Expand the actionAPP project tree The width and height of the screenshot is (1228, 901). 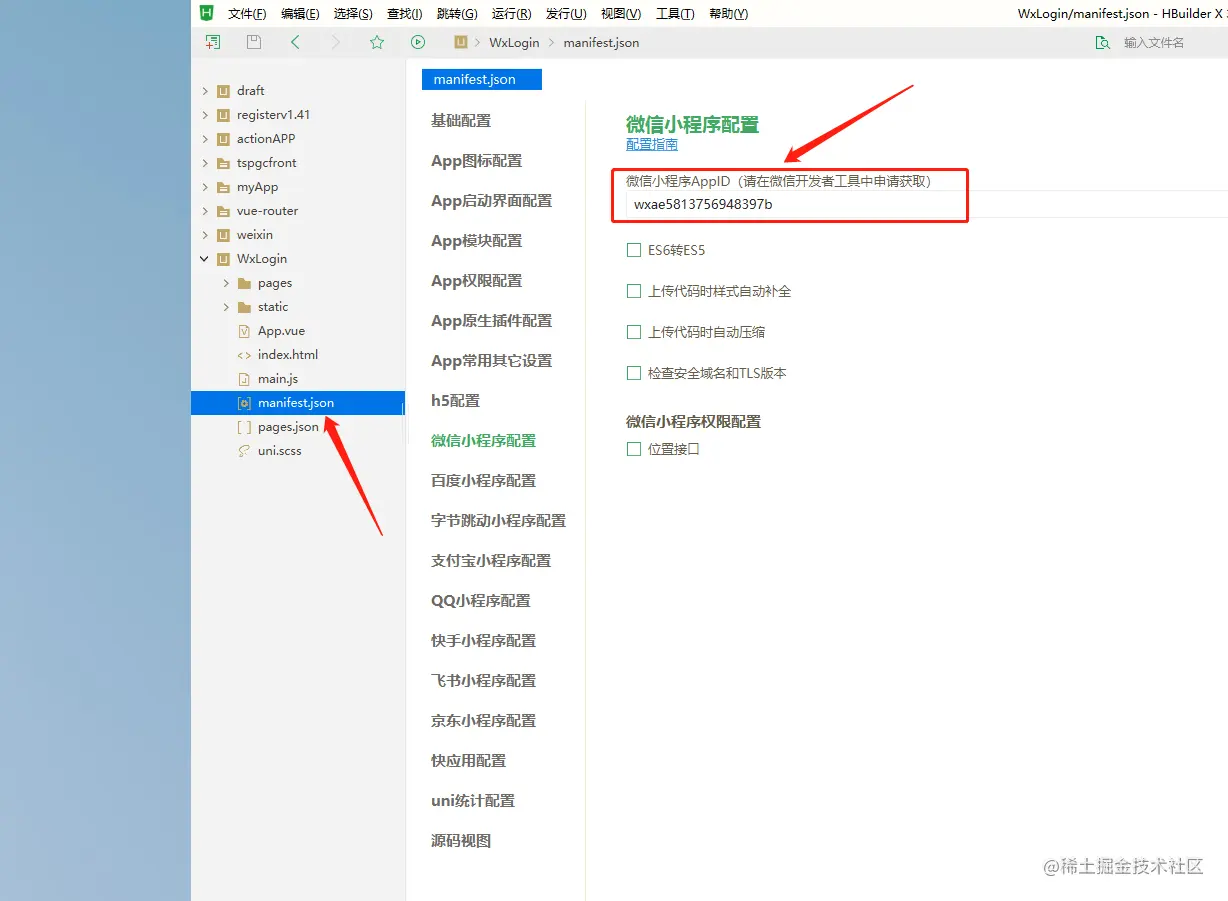pos(205,139)
